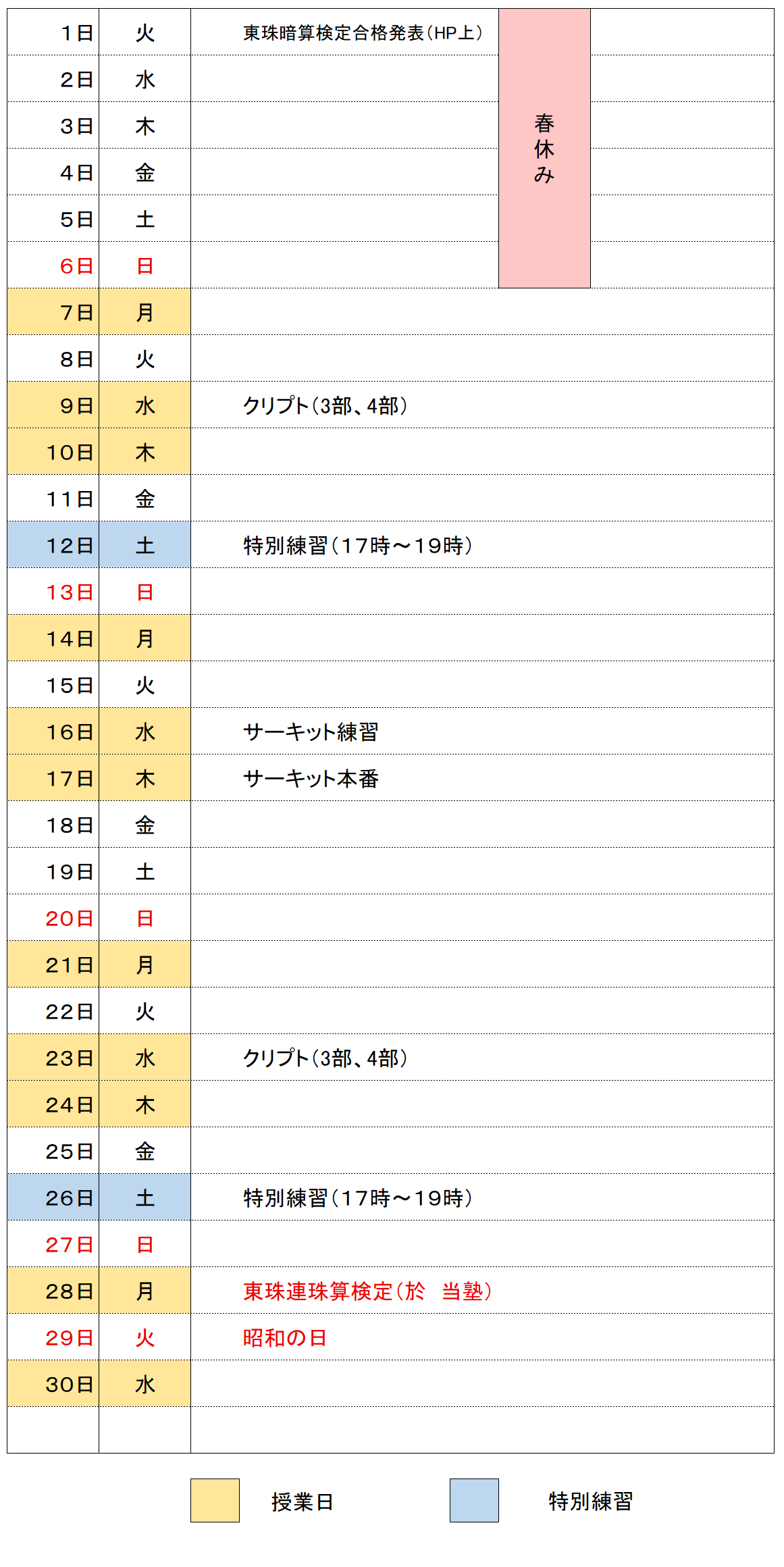Select the 30日 date cell

coord(53,1384)
